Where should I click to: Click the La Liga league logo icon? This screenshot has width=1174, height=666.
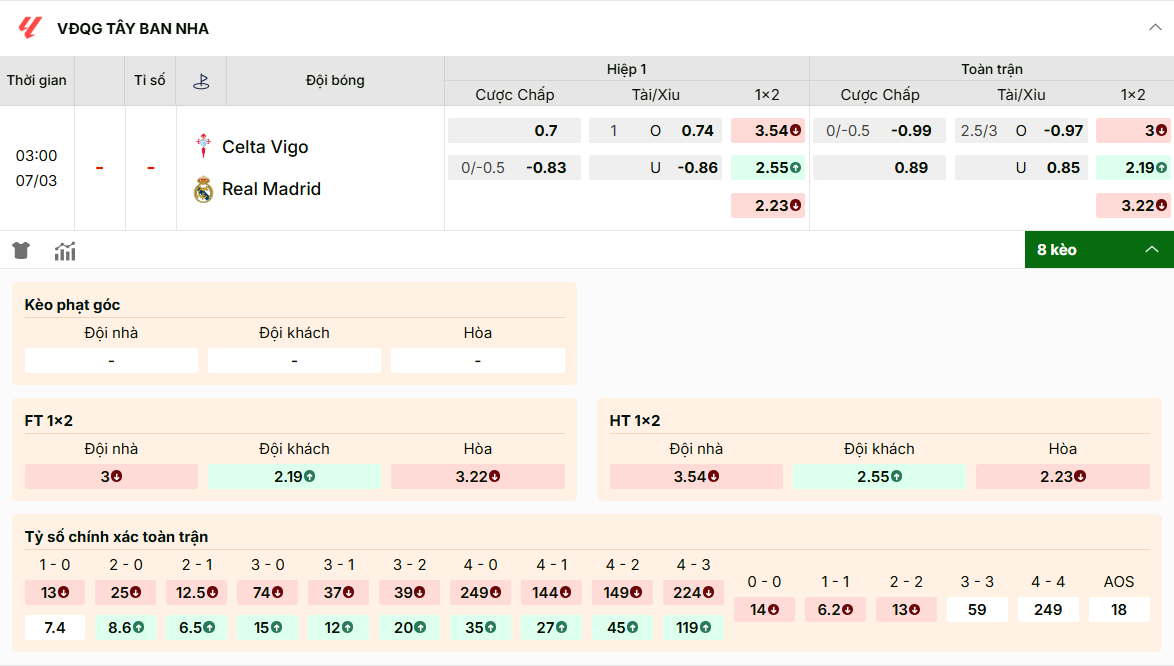pos(30,29)
